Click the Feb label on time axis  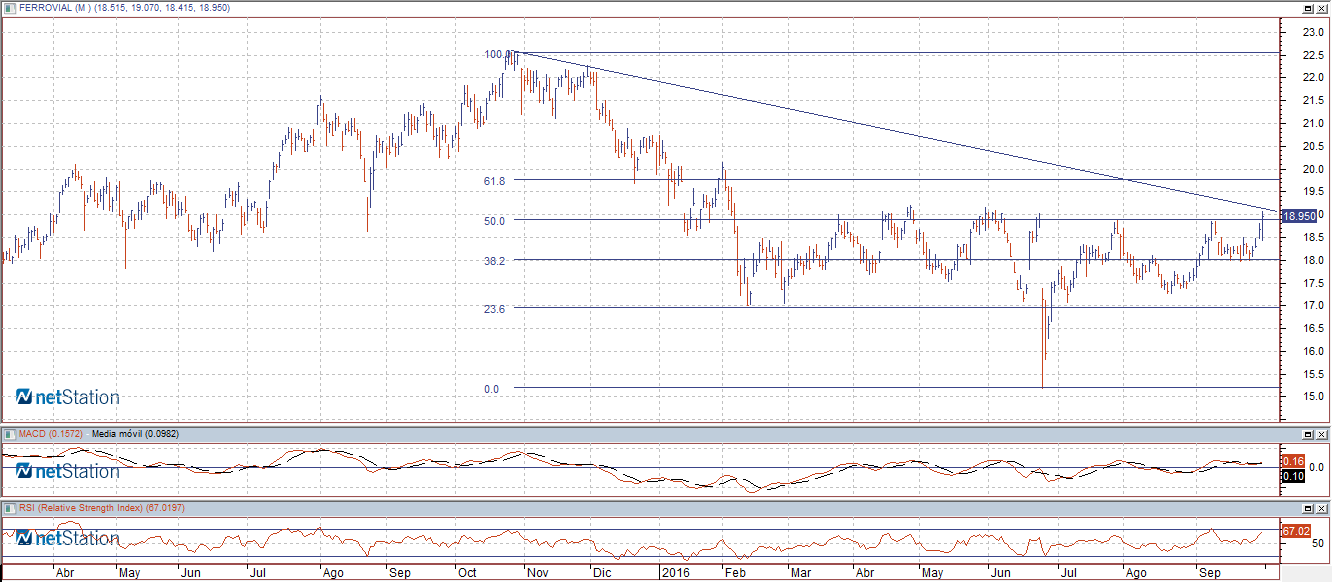pyautogui.click(x=735, y=574)
